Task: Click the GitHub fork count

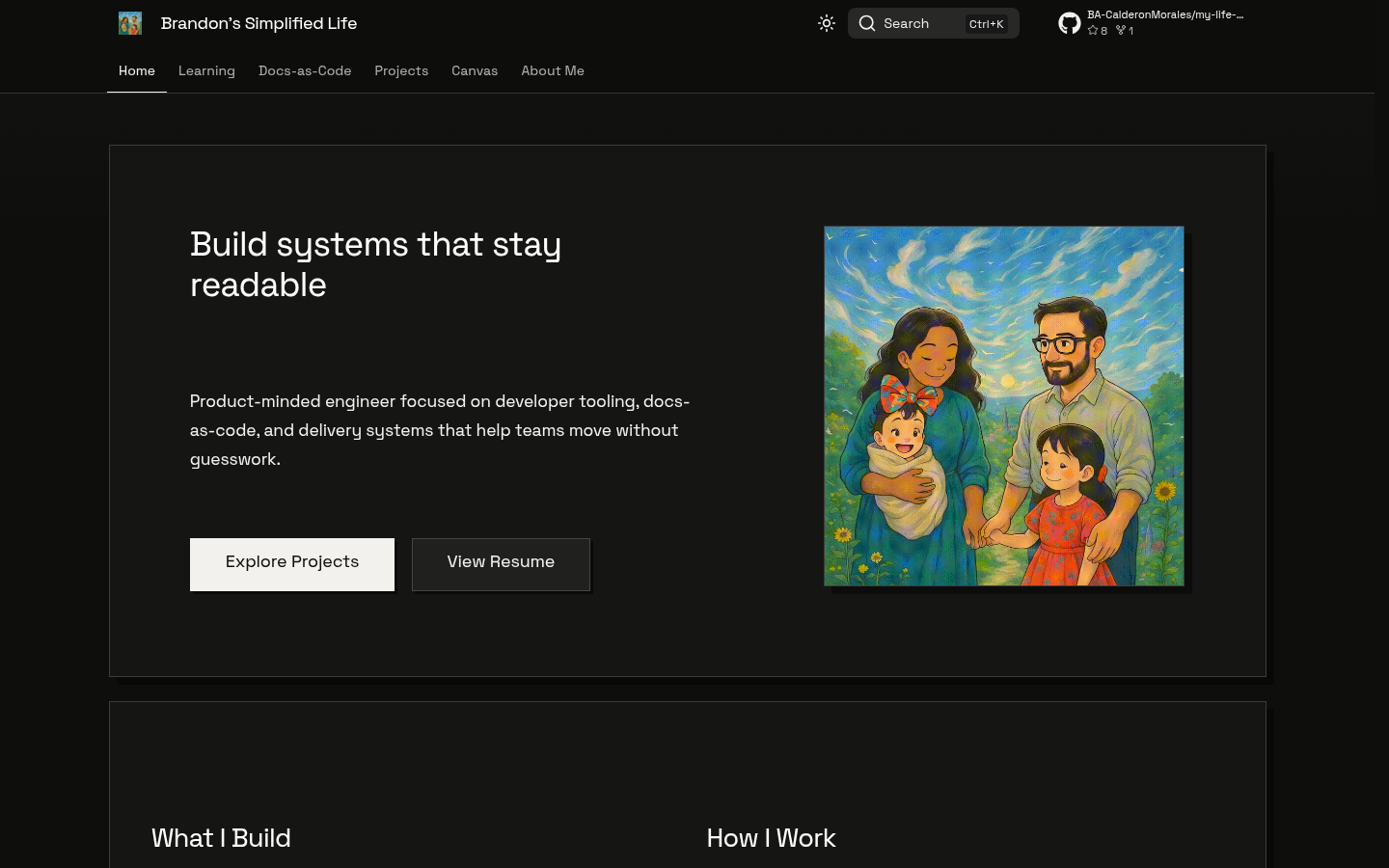Action: [1125, 31]
